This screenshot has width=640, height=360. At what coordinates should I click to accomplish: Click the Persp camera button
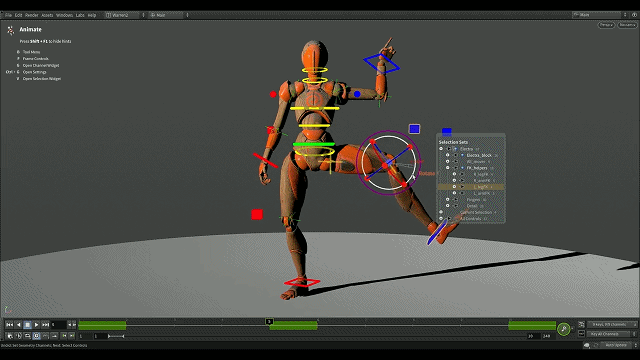pyautogui.click(x=607, y=25)
